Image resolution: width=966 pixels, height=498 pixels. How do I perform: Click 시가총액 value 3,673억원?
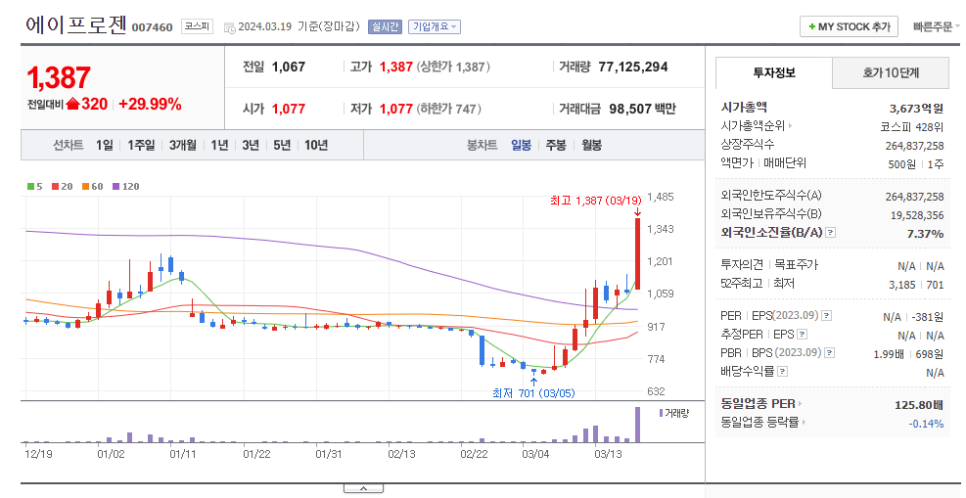point(916,108)
